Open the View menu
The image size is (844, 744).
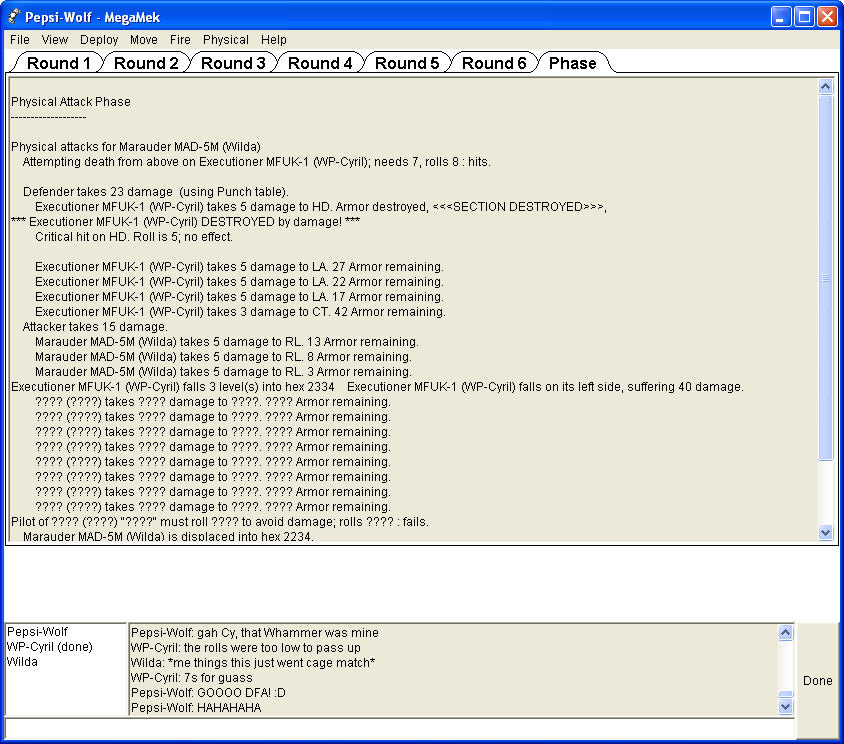click(55, 40)
